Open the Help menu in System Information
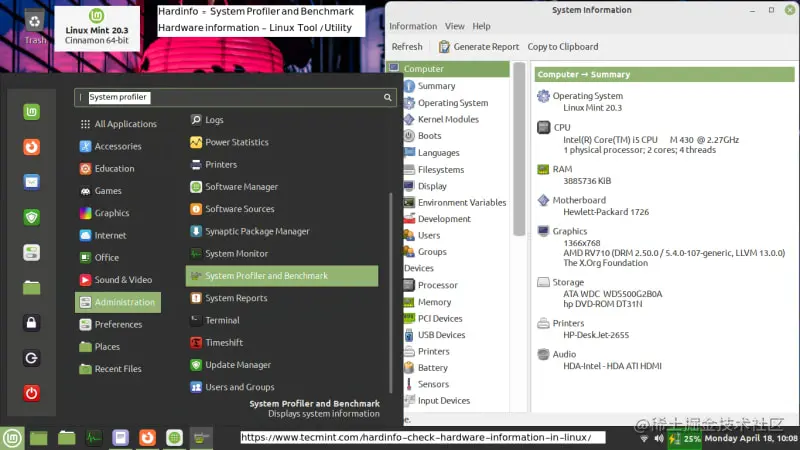The height and width of the screenshot is (450, 800). coord(481,26)
